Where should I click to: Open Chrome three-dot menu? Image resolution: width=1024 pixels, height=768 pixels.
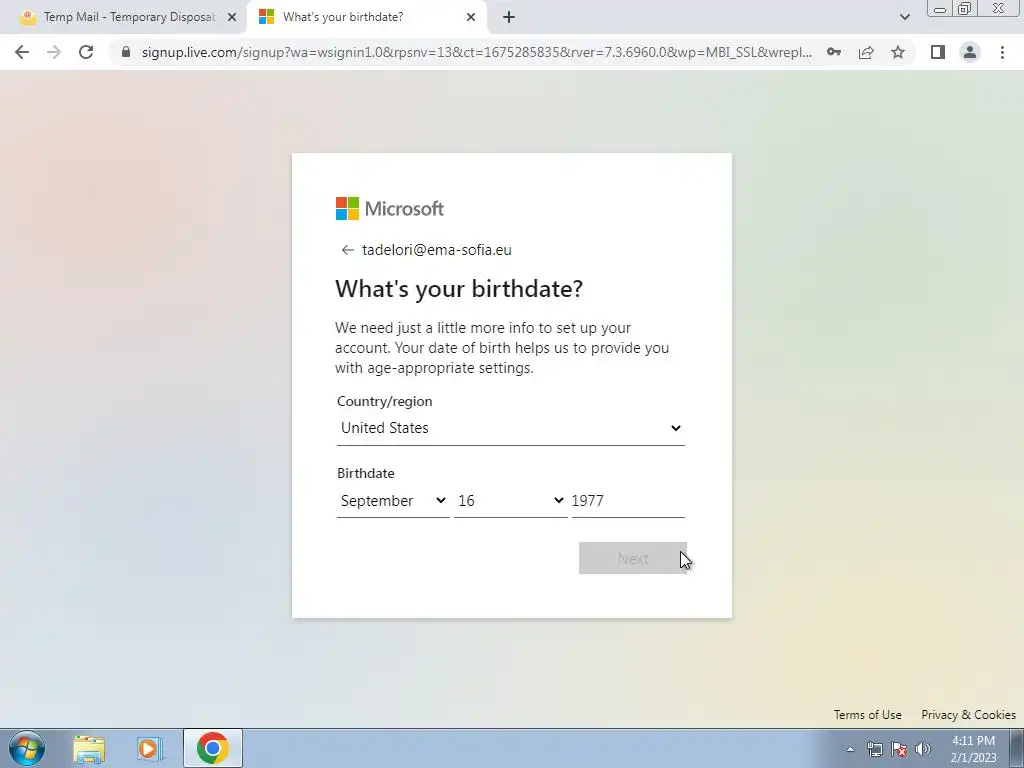(x=1002, y=52)
